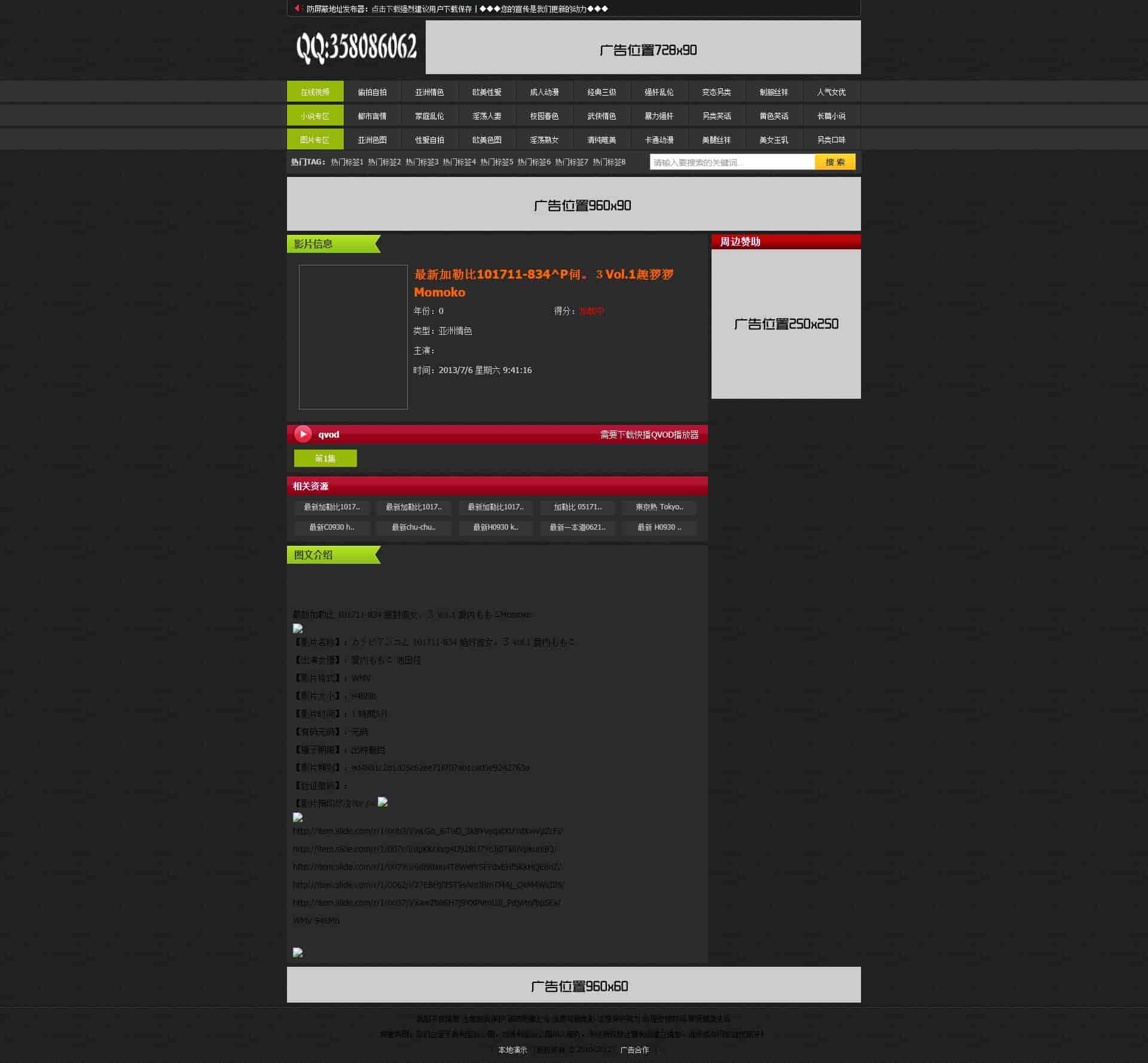This screenshot has height=1063, width=1148.
Task: Click the 搜 索 yellow button
Action: click(x=835, y=162)
